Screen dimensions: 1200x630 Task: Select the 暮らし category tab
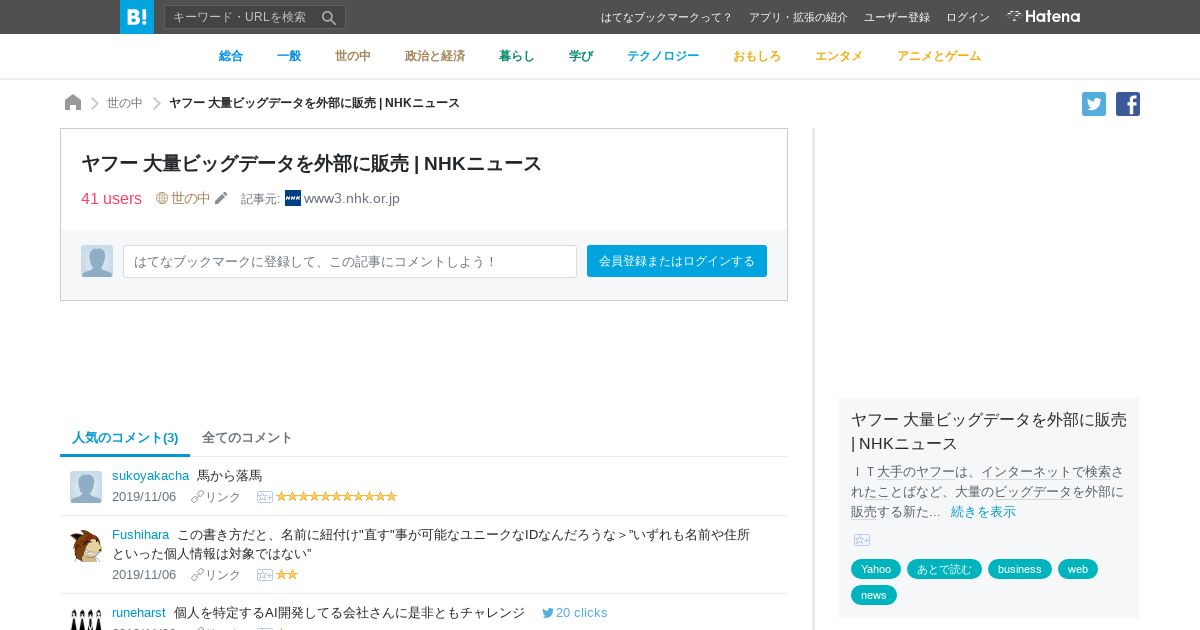[517, 56]
